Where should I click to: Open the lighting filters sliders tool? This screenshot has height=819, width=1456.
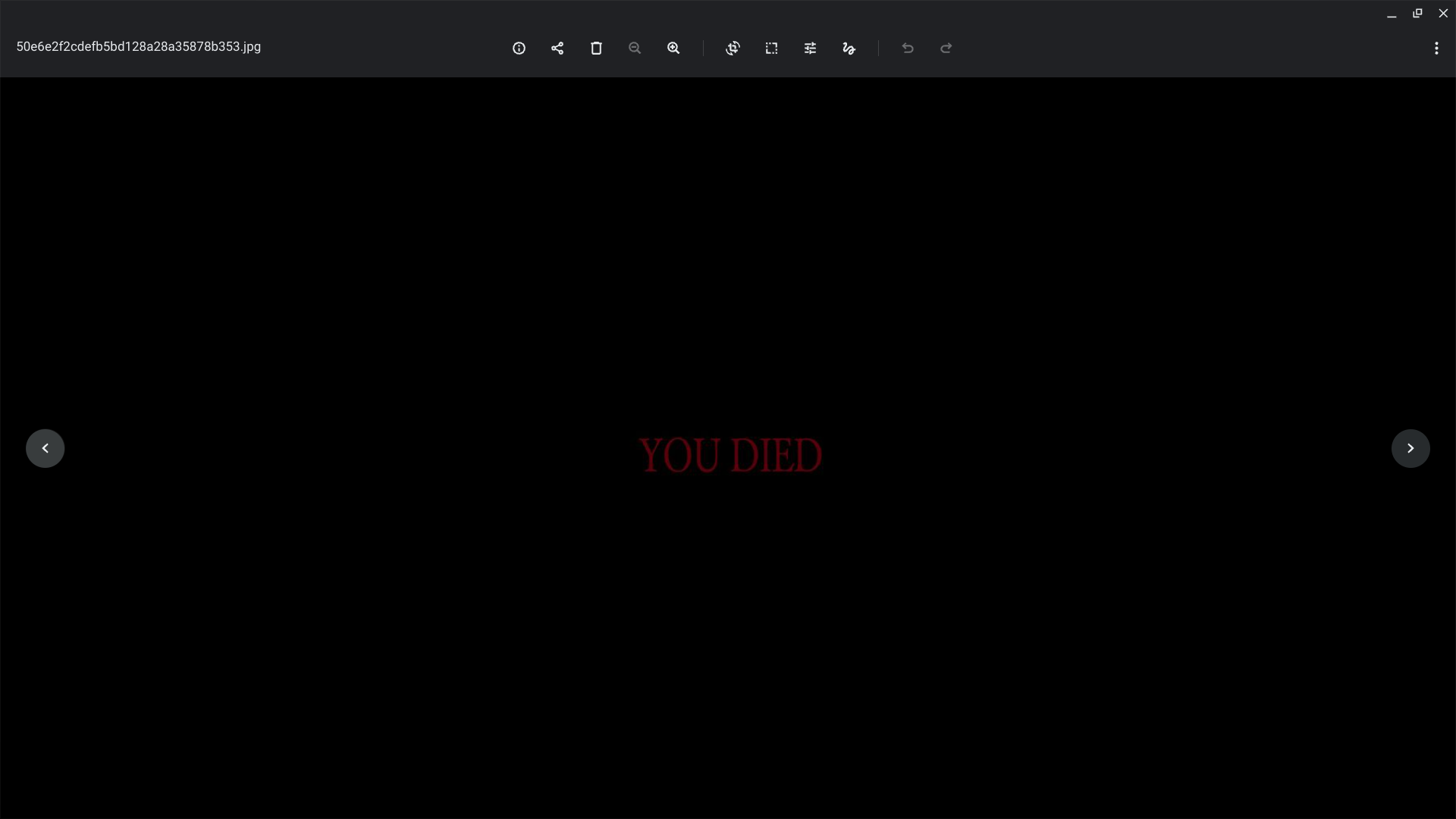pos(810,49)
